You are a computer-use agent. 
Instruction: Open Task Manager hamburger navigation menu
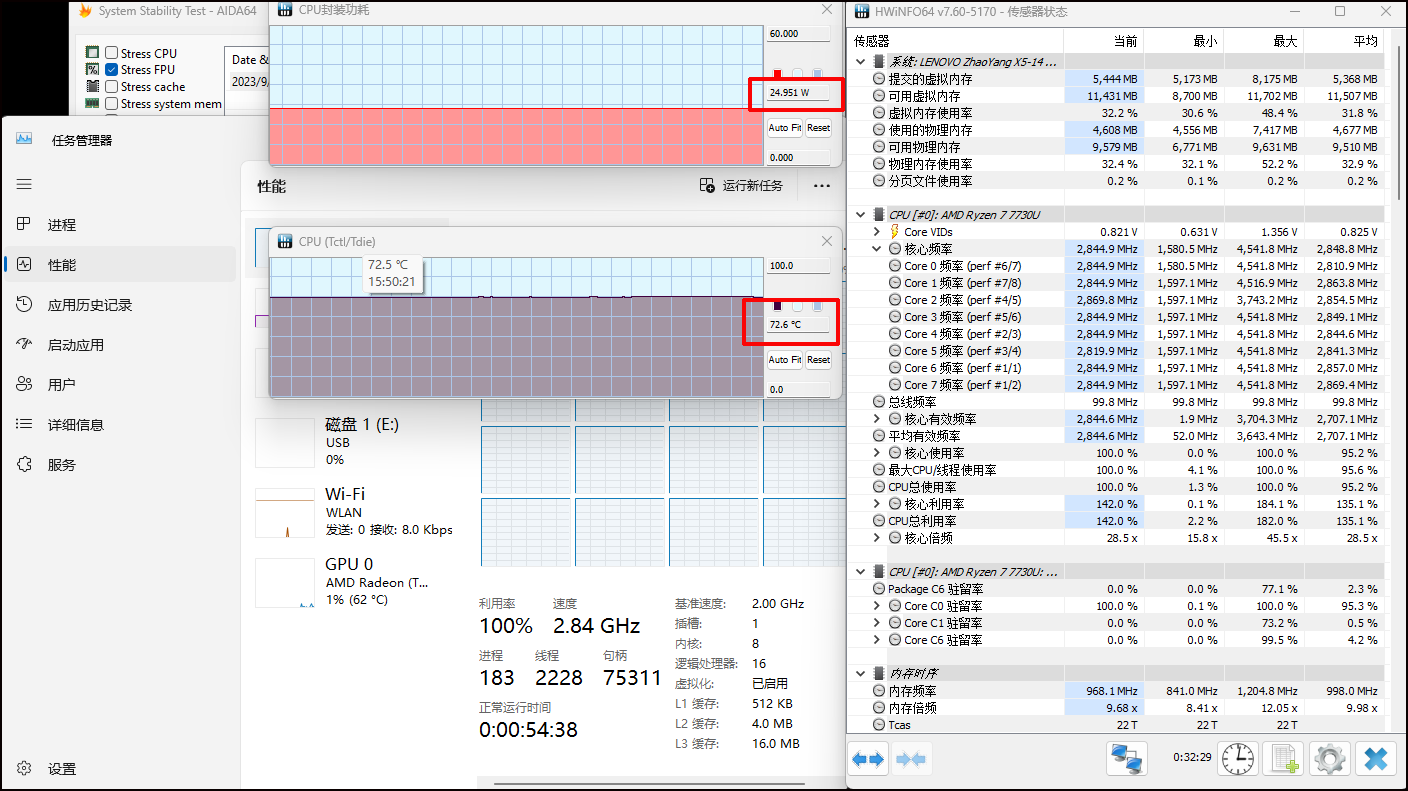tap(24, 184)
